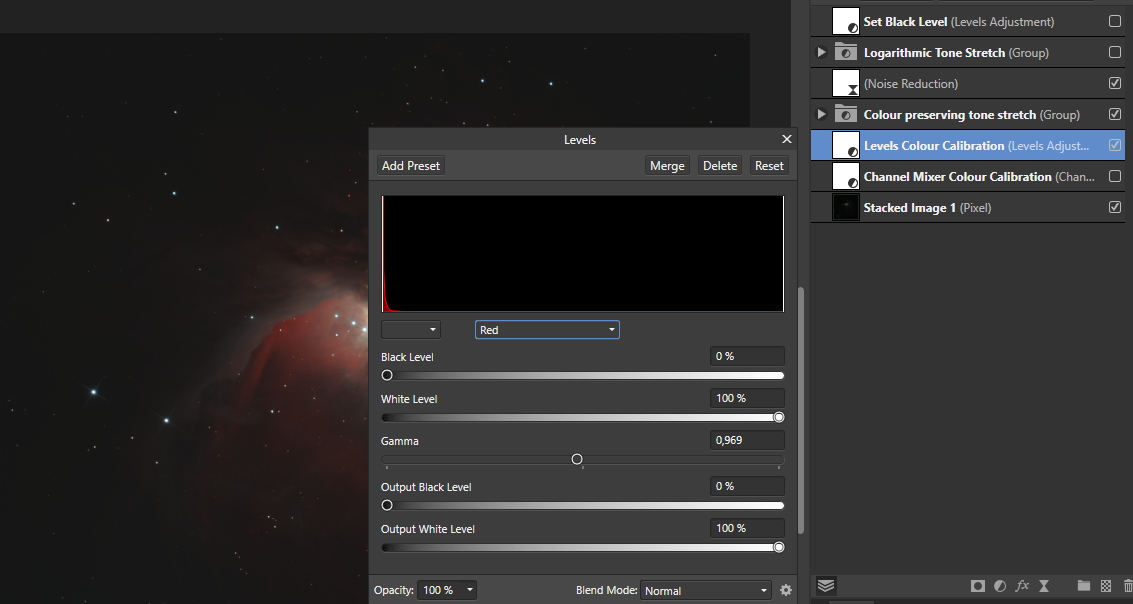
Task: Open the Adjustments half-circle icon in Layers panel
Action: point(1000,586)
